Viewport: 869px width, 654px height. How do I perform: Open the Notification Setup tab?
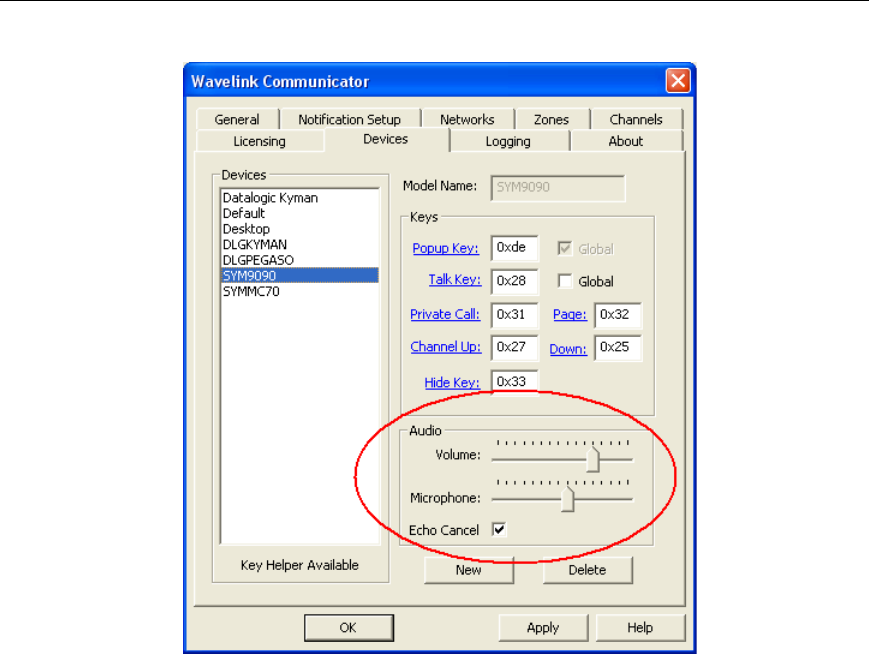point(350,120)
